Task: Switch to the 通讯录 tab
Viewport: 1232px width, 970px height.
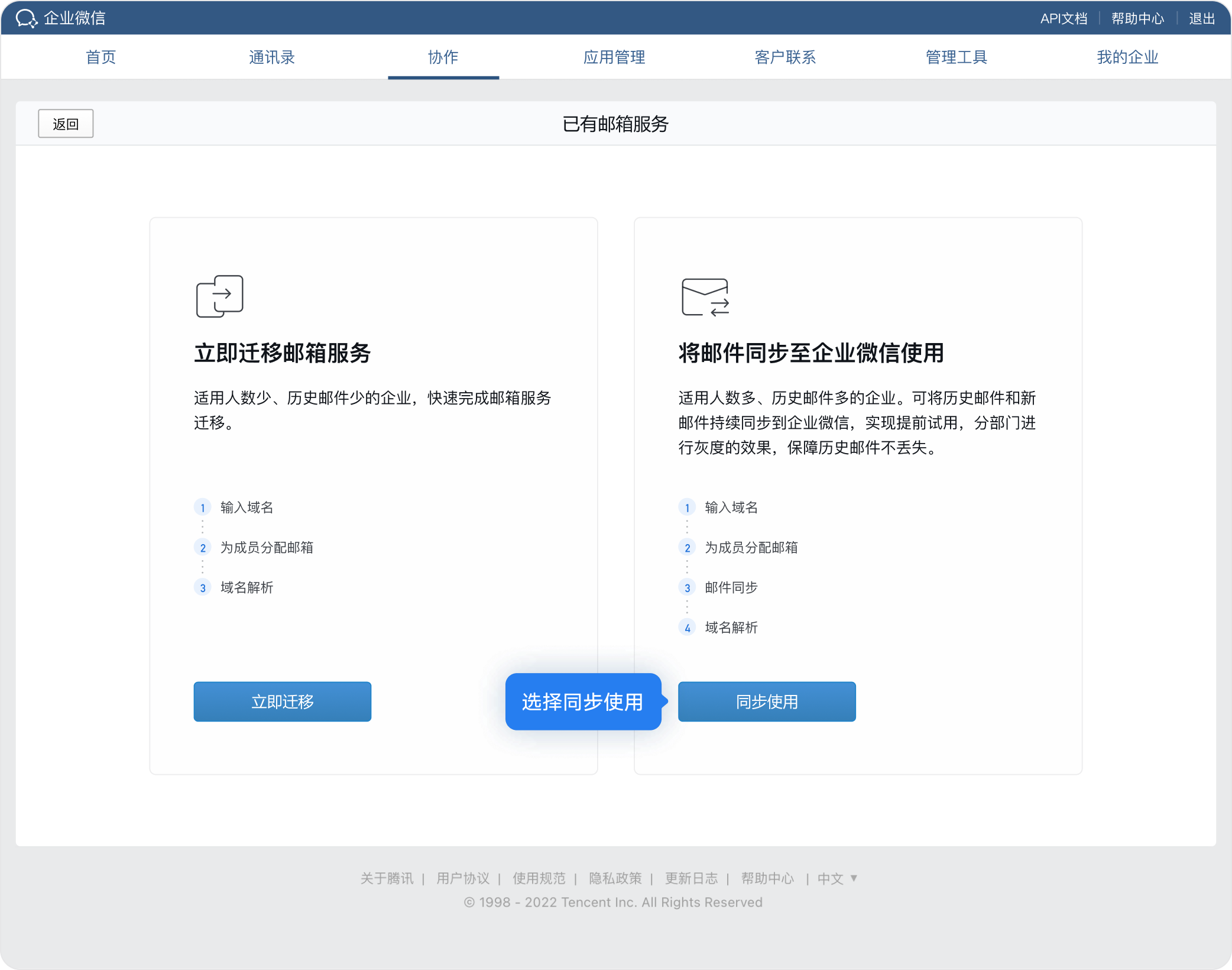Action: [x=272, y=57]
